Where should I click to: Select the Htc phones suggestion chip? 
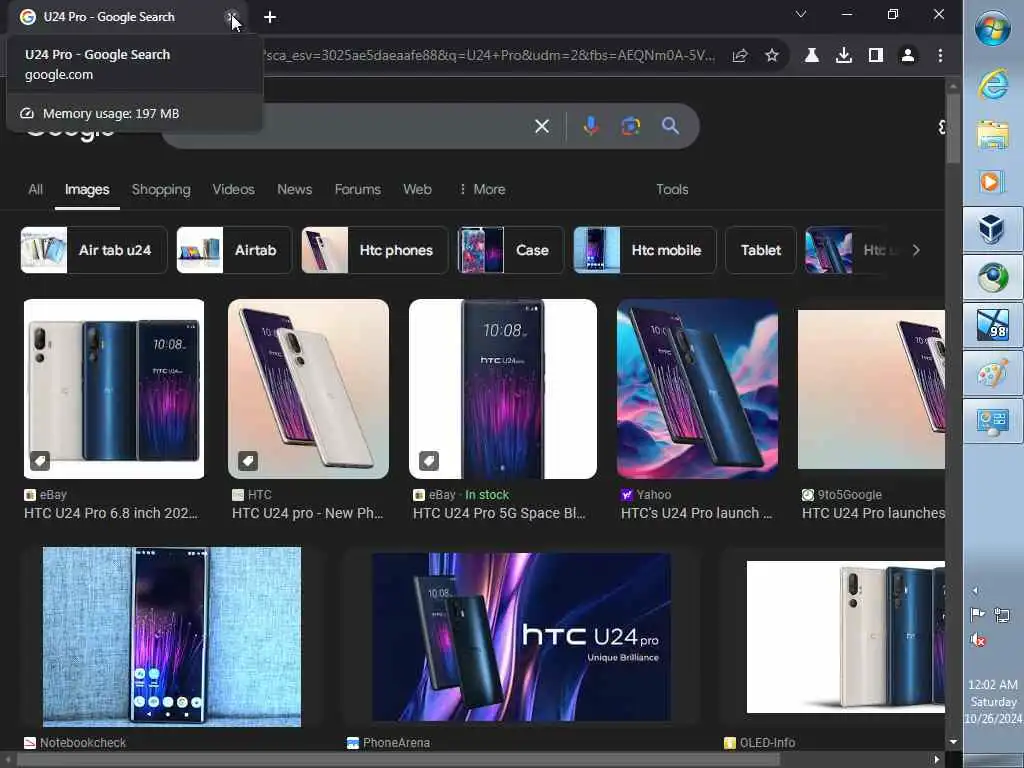click(x=374, y=250)
